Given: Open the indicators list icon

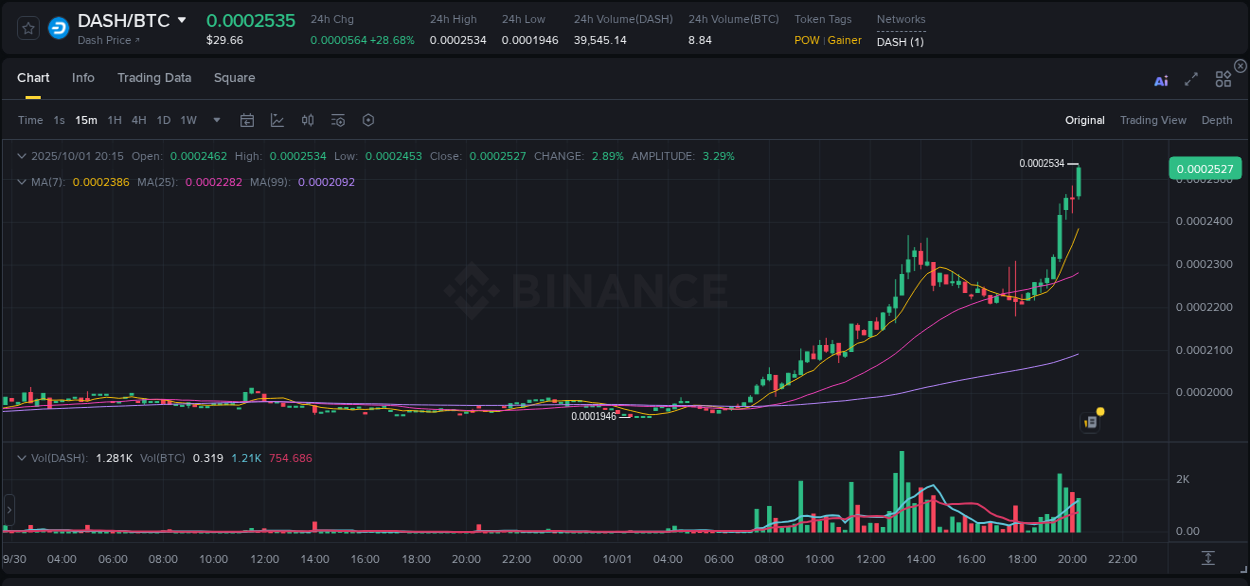Looking at the screenshot, I should (x=337, y=120).
